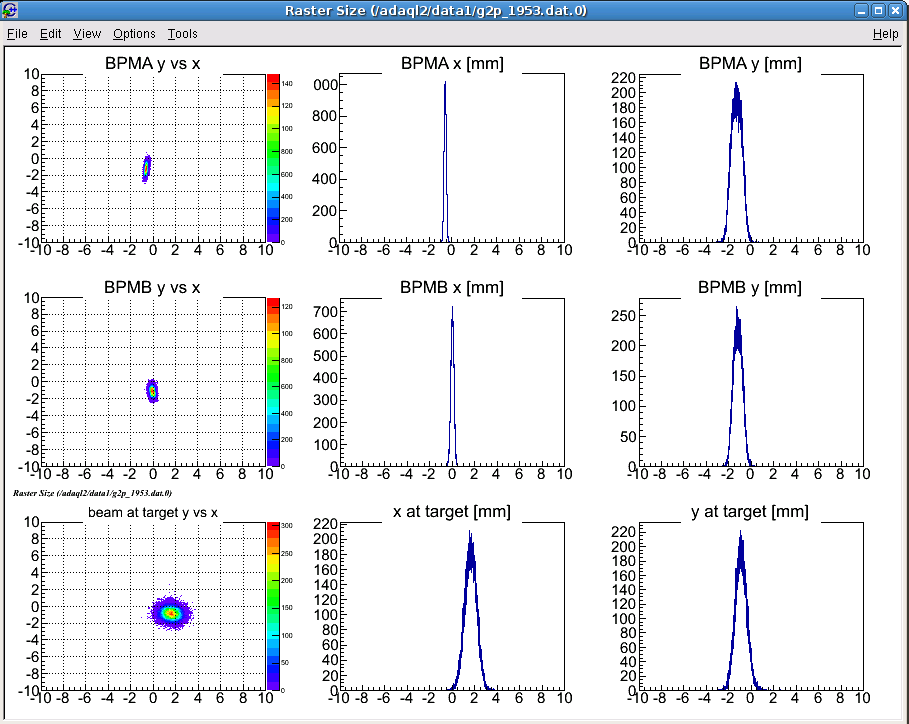The width and height of the screenshot is (909, 724).
Task: Click the ROOT application icon in title bar
Action: tap(10, 10)
